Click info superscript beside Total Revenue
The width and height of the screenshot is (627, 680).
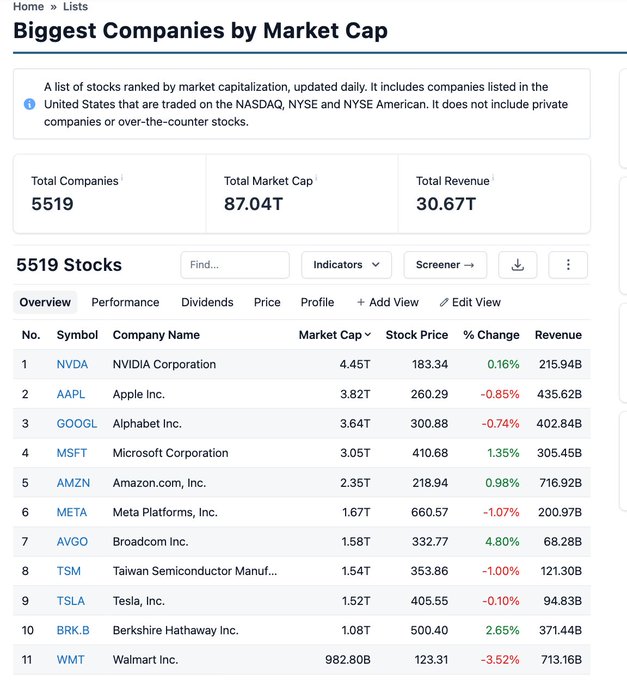coord(493,178)
